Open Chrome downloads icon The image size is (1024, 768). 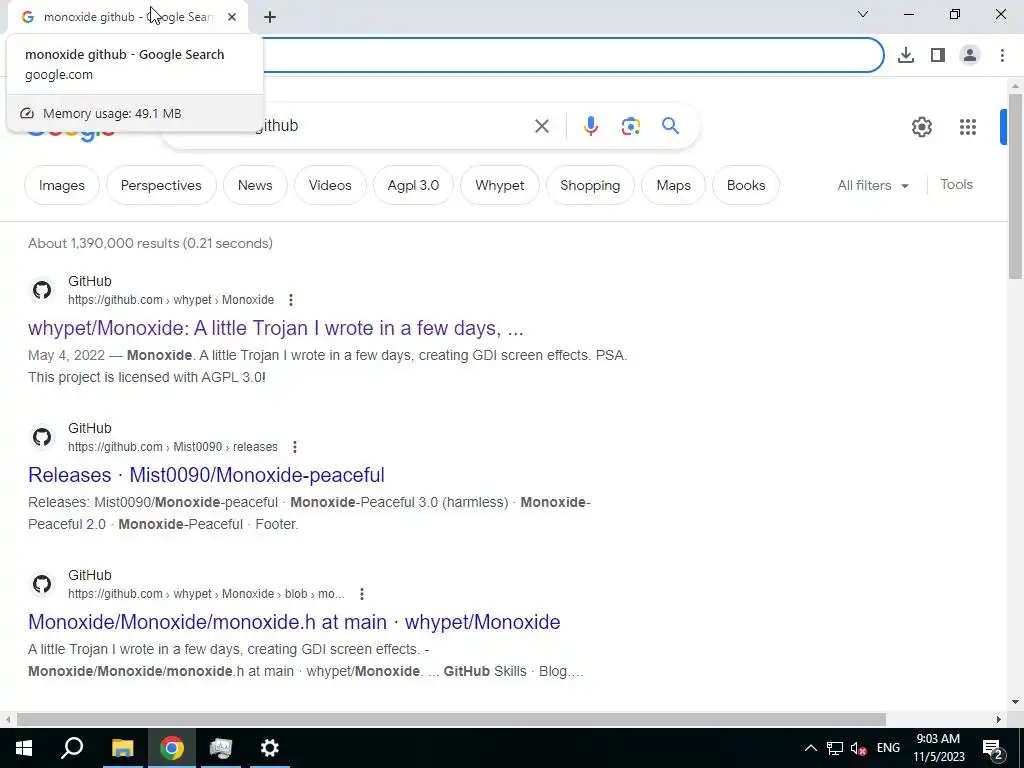906,55
